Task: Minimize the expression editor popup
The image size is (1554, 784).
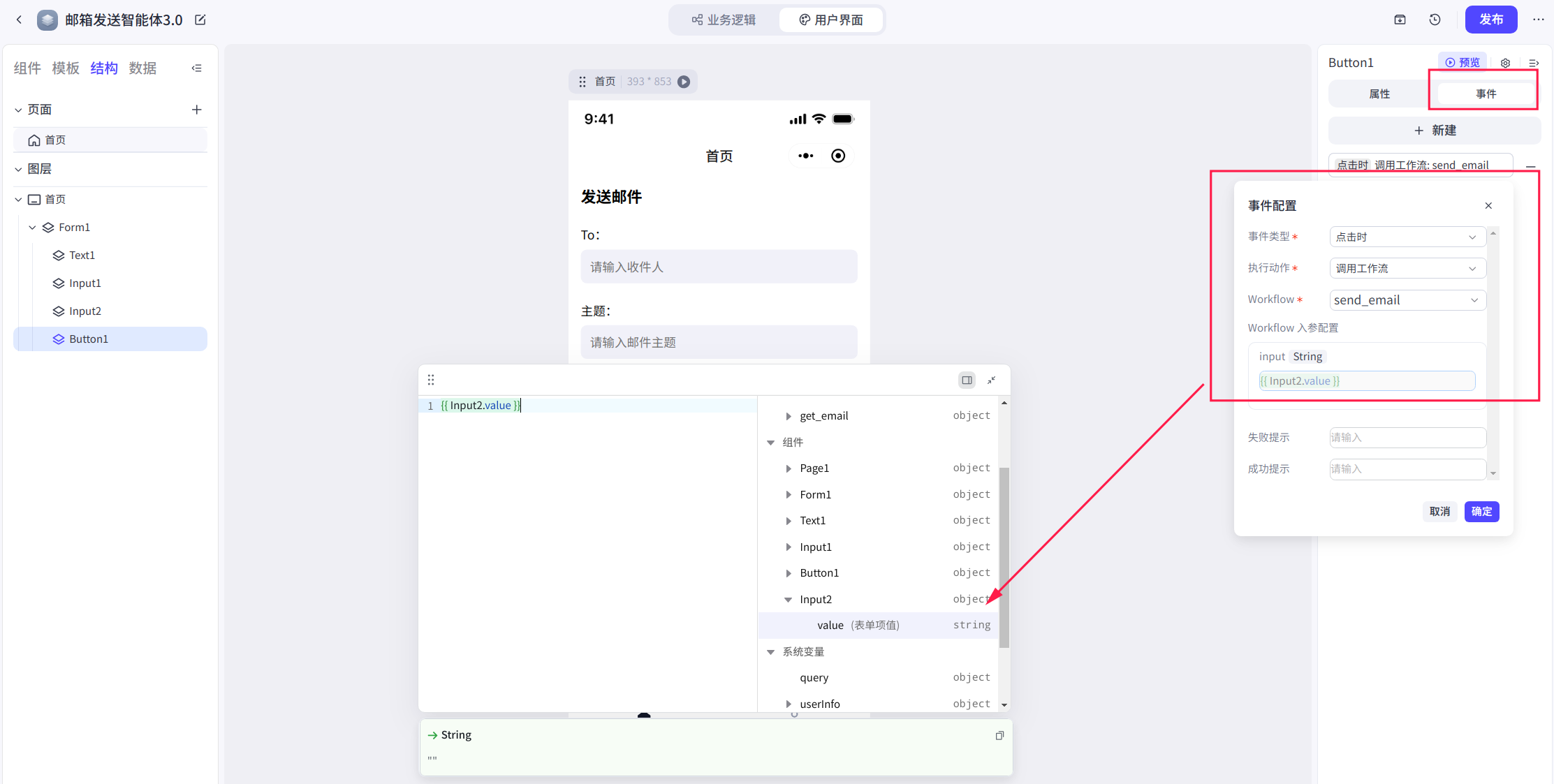Action: point(991,380)
